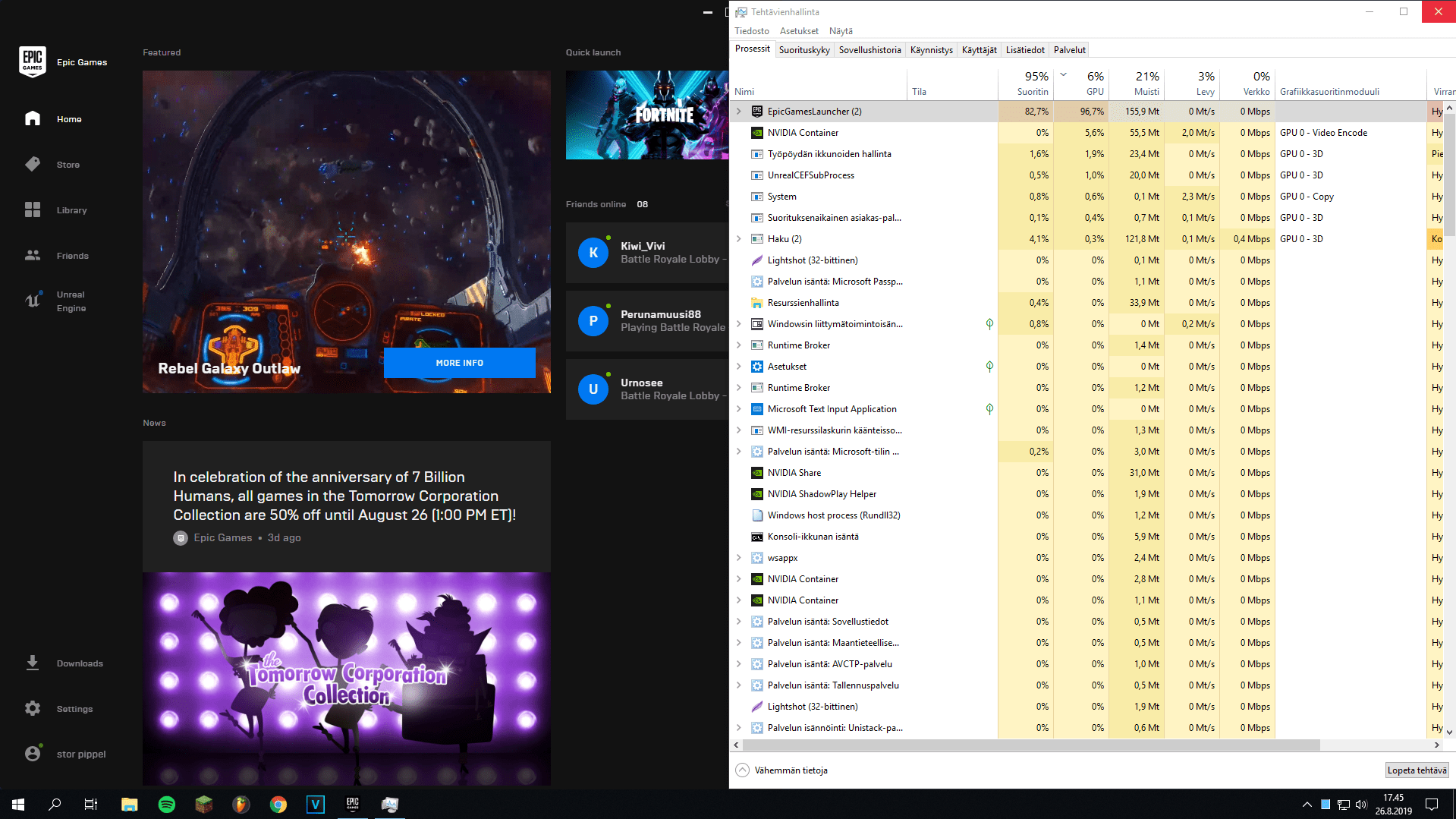Sort processes by Verkko column
The width and height of the screenshot is (1456, 819).
coord(1247,84)
